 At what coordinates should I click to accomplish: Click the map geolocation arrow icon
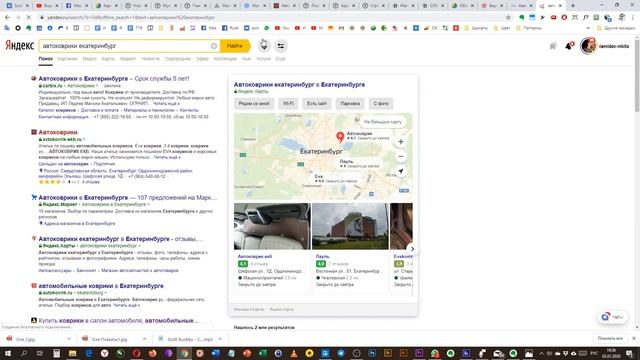coord(401,171)
